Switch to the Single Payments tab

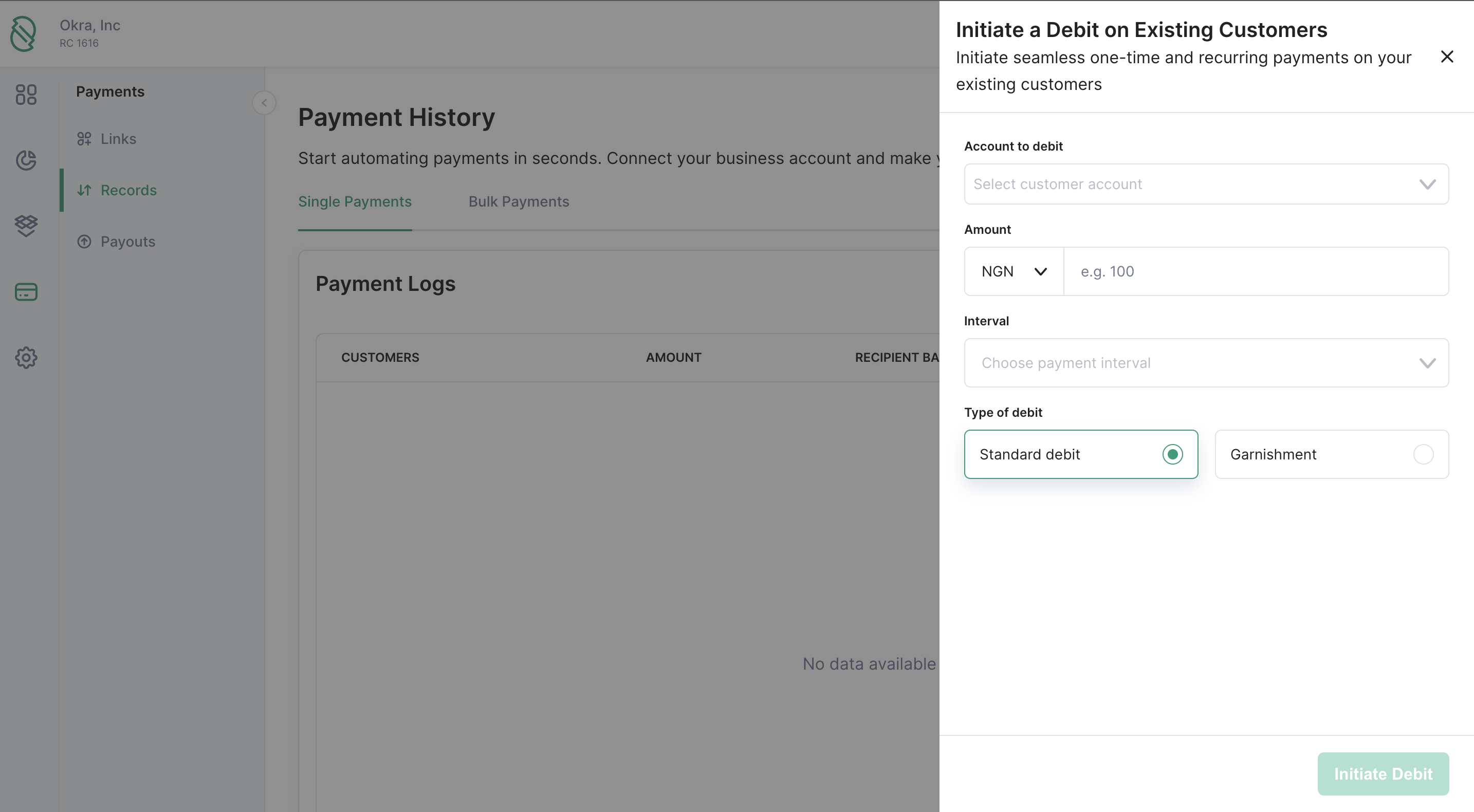355,201
